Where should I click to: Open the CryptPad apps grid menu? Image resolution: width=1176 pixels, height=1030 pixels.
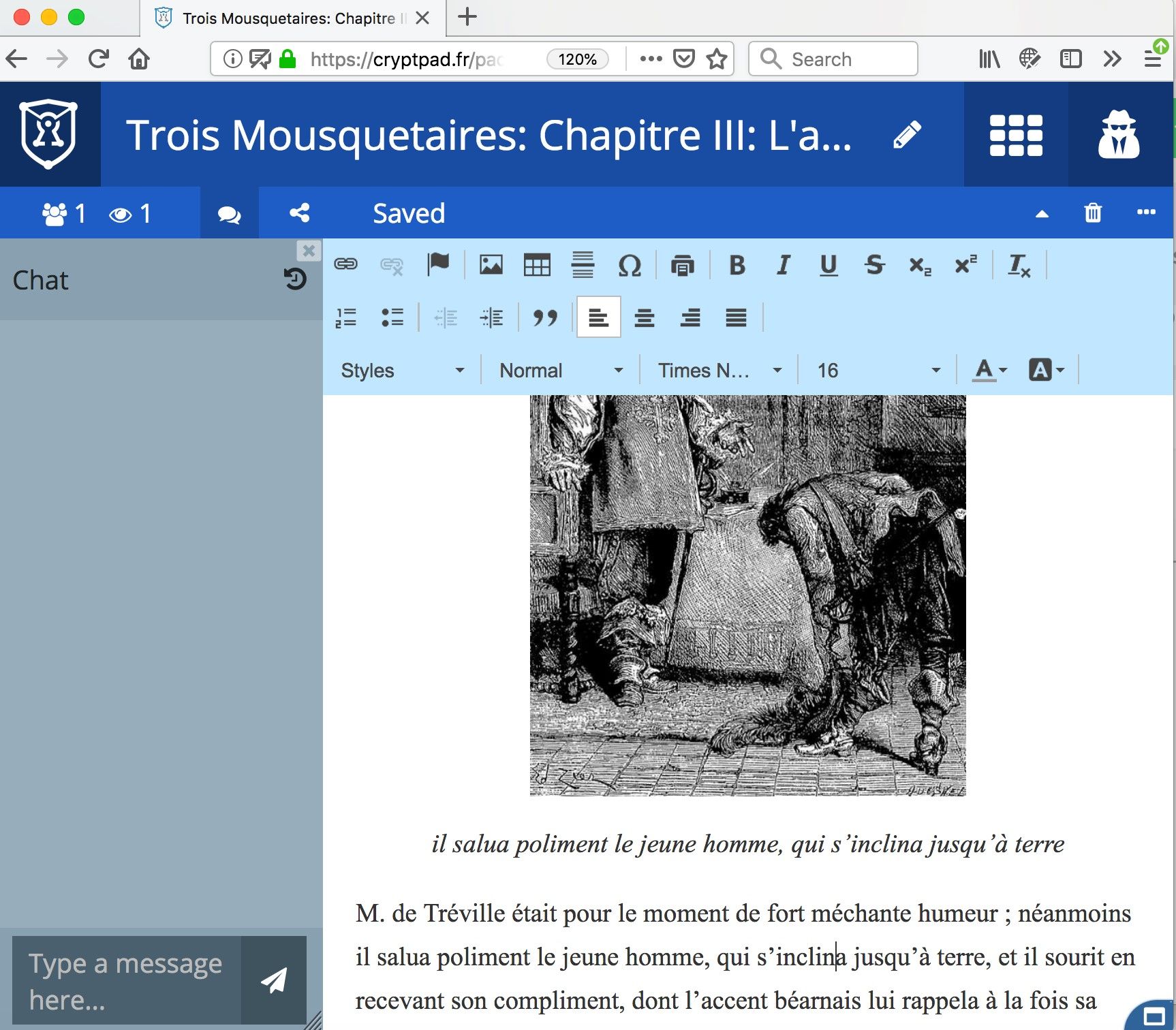pos(1016,135)
